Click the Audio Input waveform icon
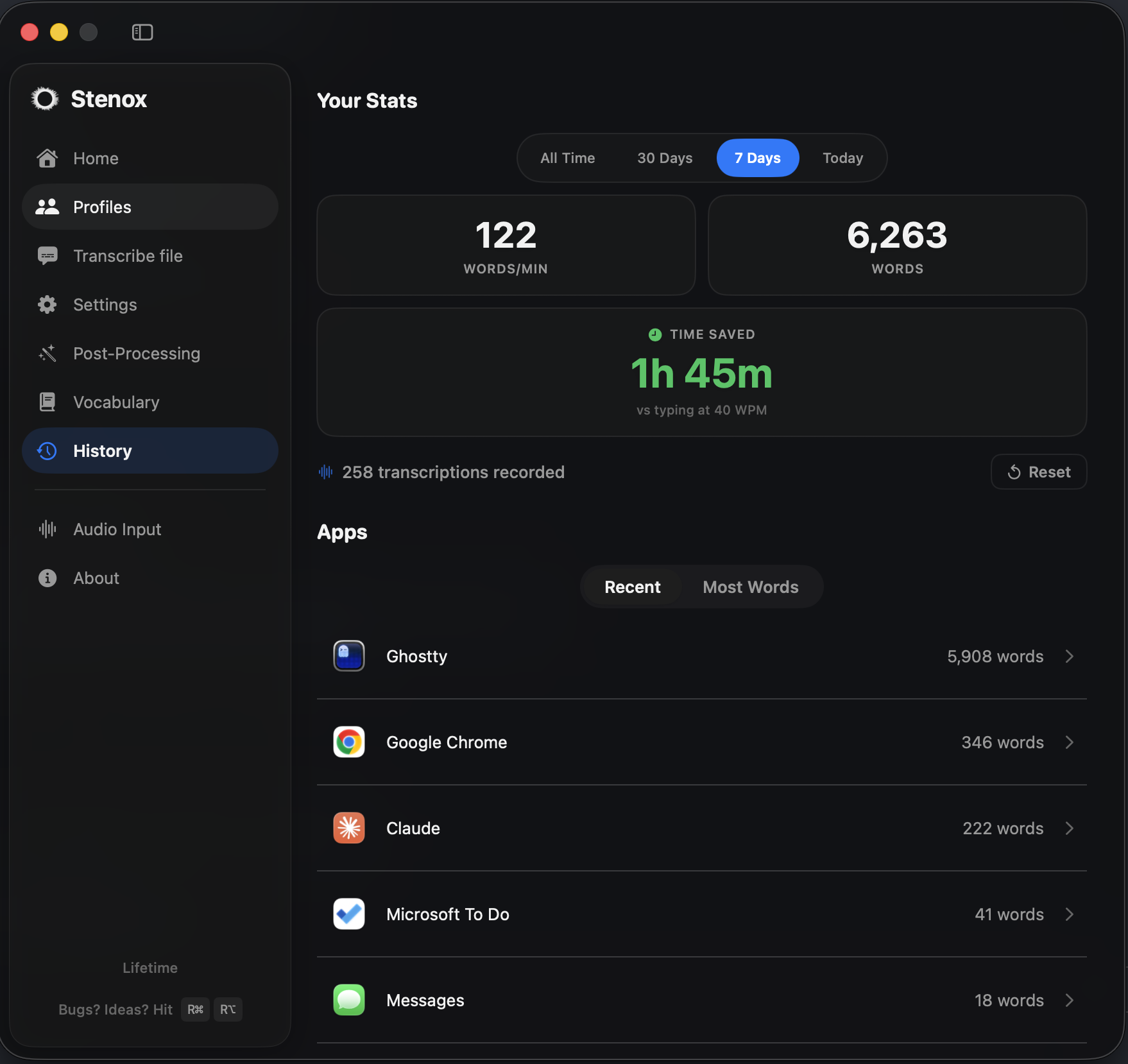1128x1064 pixels. click(x=47, y=529)
